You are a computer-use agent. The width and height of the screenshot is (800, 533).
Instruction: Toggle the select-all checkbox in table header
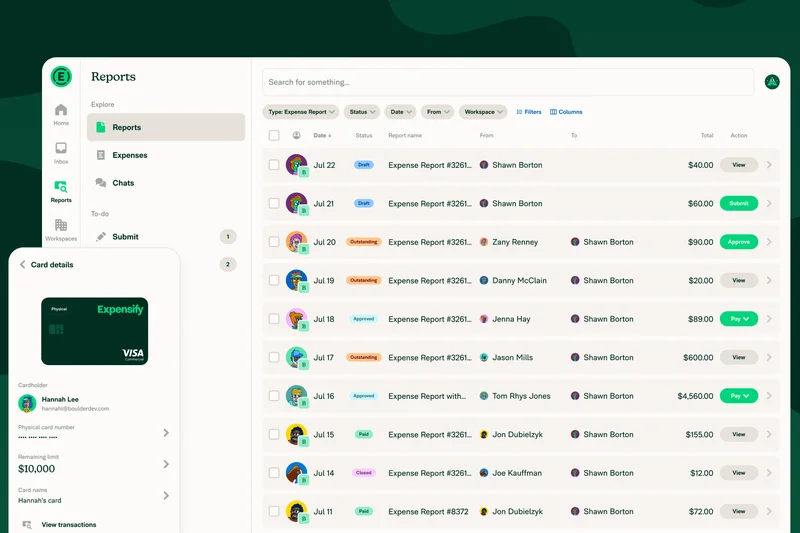pyautogui.click(x=274, y=135)
